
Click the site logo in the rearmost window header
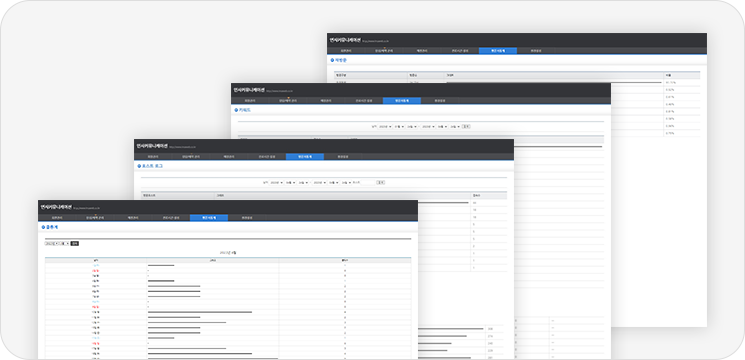345,40
